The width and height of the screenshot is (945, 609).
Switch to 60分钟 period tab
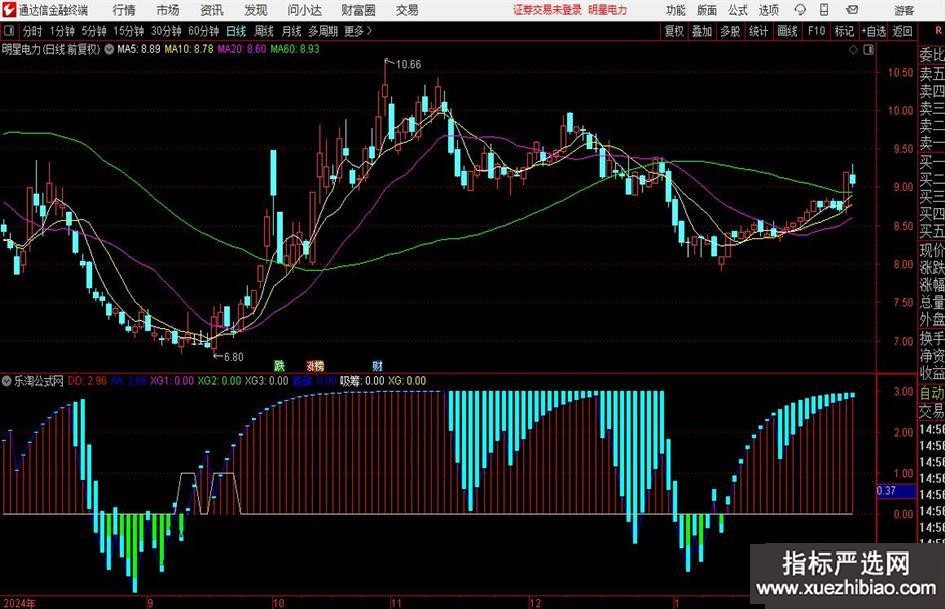pos(203,31)
